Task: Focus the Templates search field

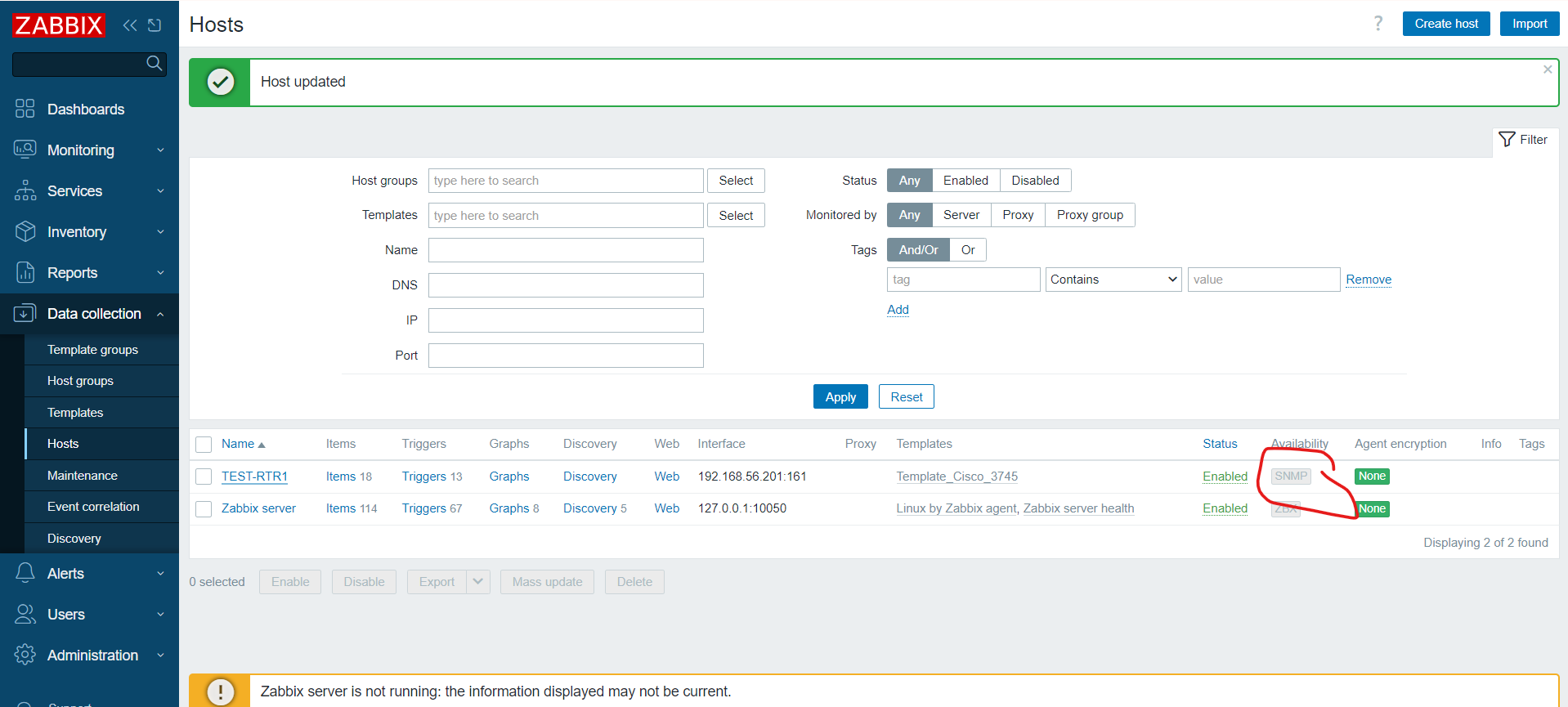Action: (566, 216)
